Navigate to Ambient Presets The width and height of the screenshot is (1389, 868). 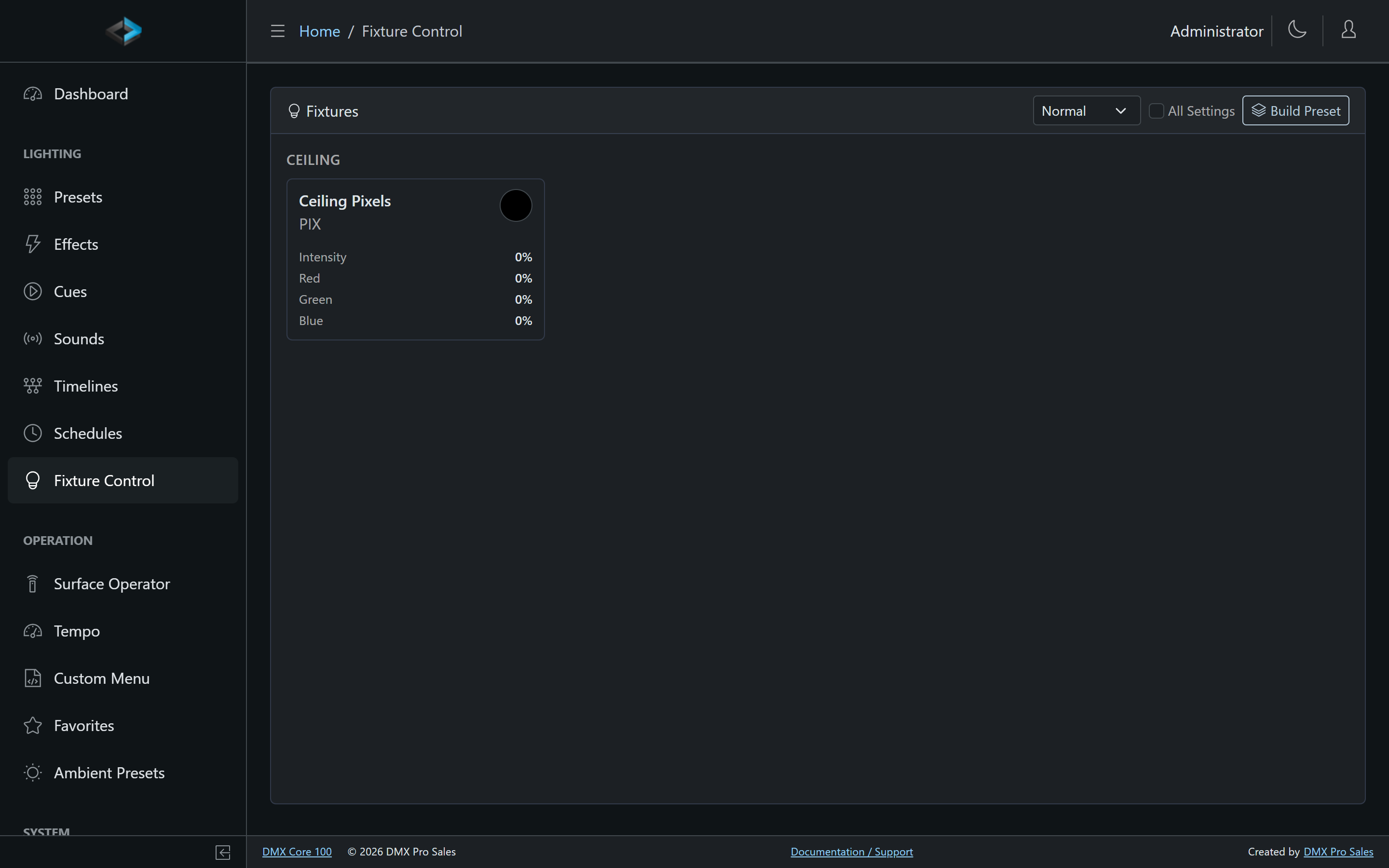[123, 773]
